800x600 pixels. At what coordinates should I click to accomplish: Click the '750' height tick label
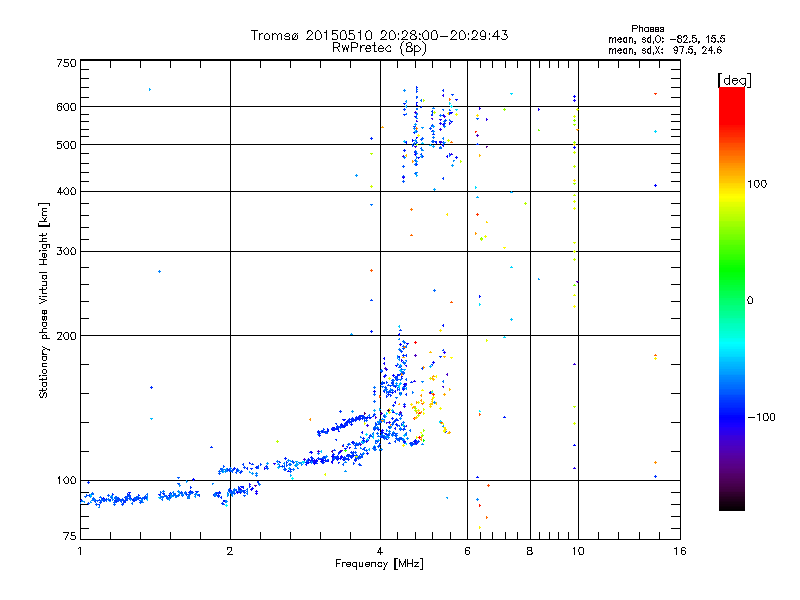(x=66, y=63)
